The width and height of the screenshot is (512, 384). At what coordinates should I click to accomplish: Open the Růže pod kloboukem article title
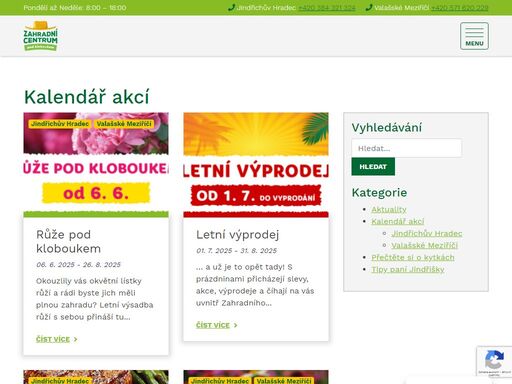pos(68,241)
